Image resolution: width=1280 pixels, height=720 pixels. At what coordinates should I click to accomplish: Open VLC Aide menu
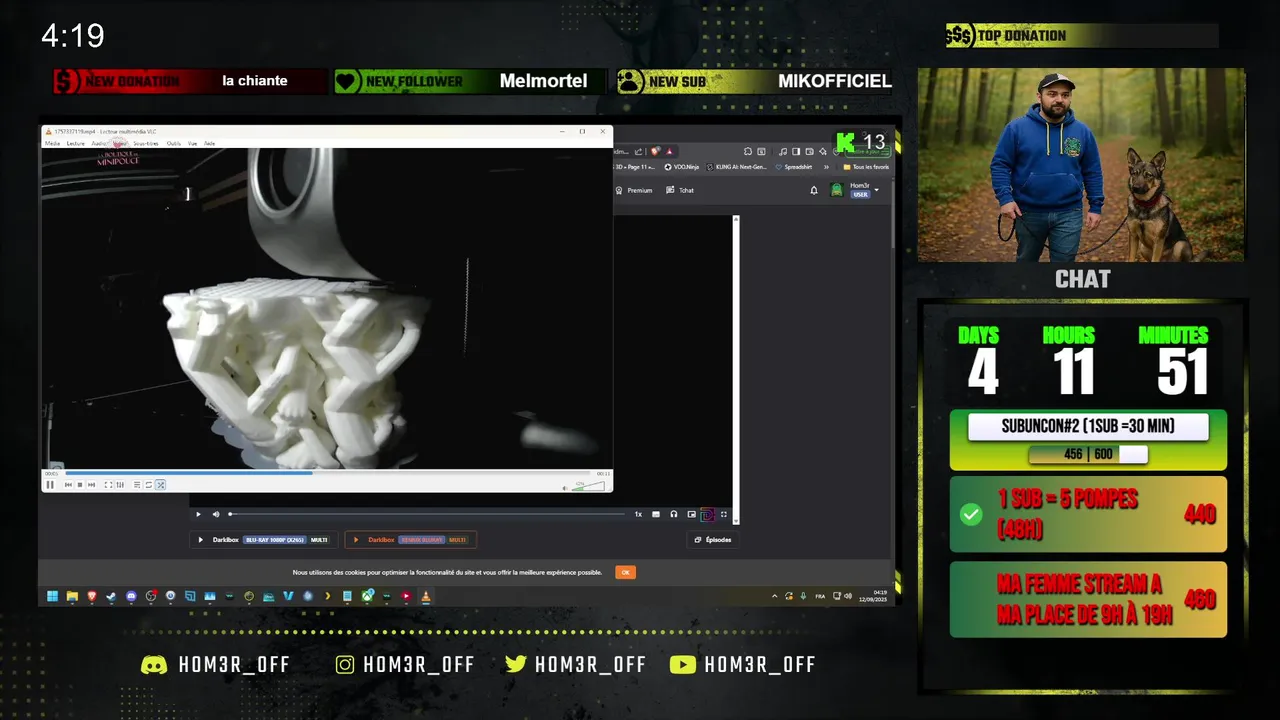(210, 143)
